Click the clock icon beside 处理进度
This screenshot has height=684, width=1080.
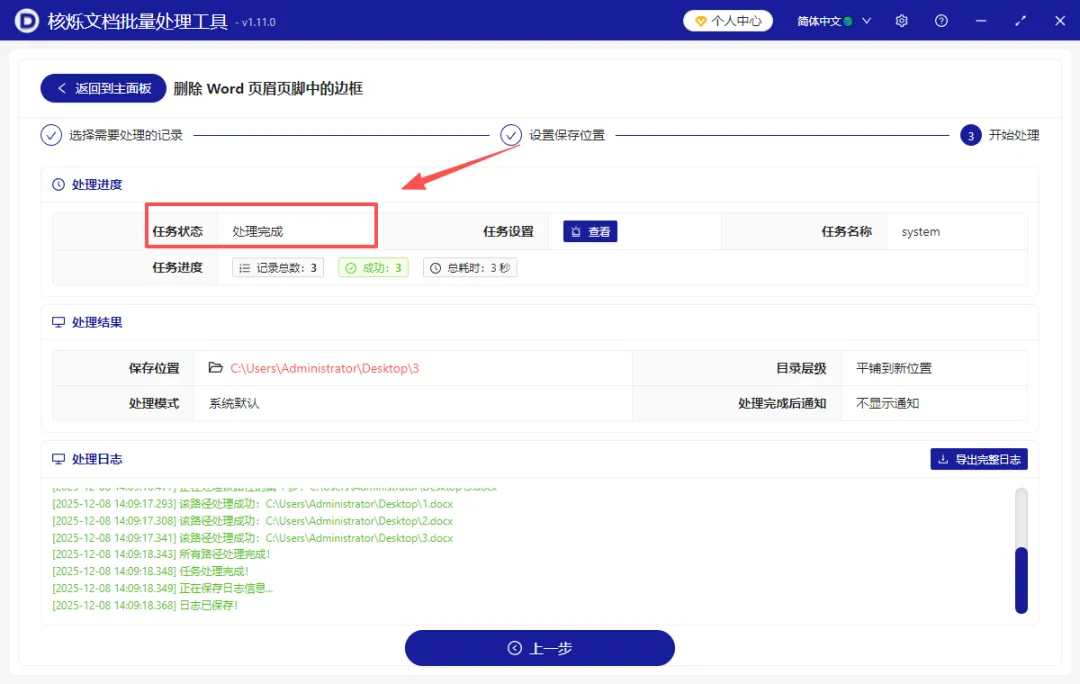(x=59, y=185)
